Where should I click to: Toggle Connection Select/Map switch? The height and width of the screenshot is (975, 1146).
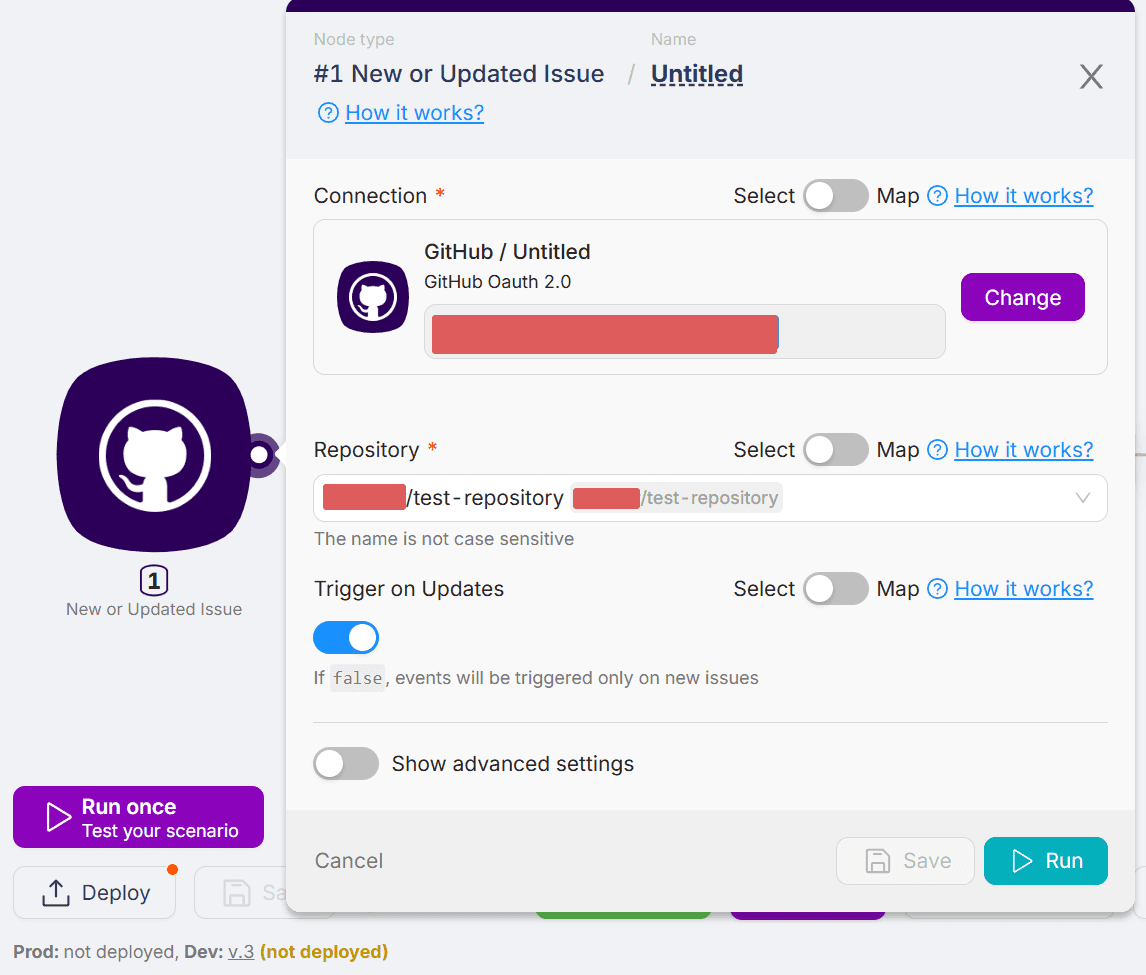836,196
